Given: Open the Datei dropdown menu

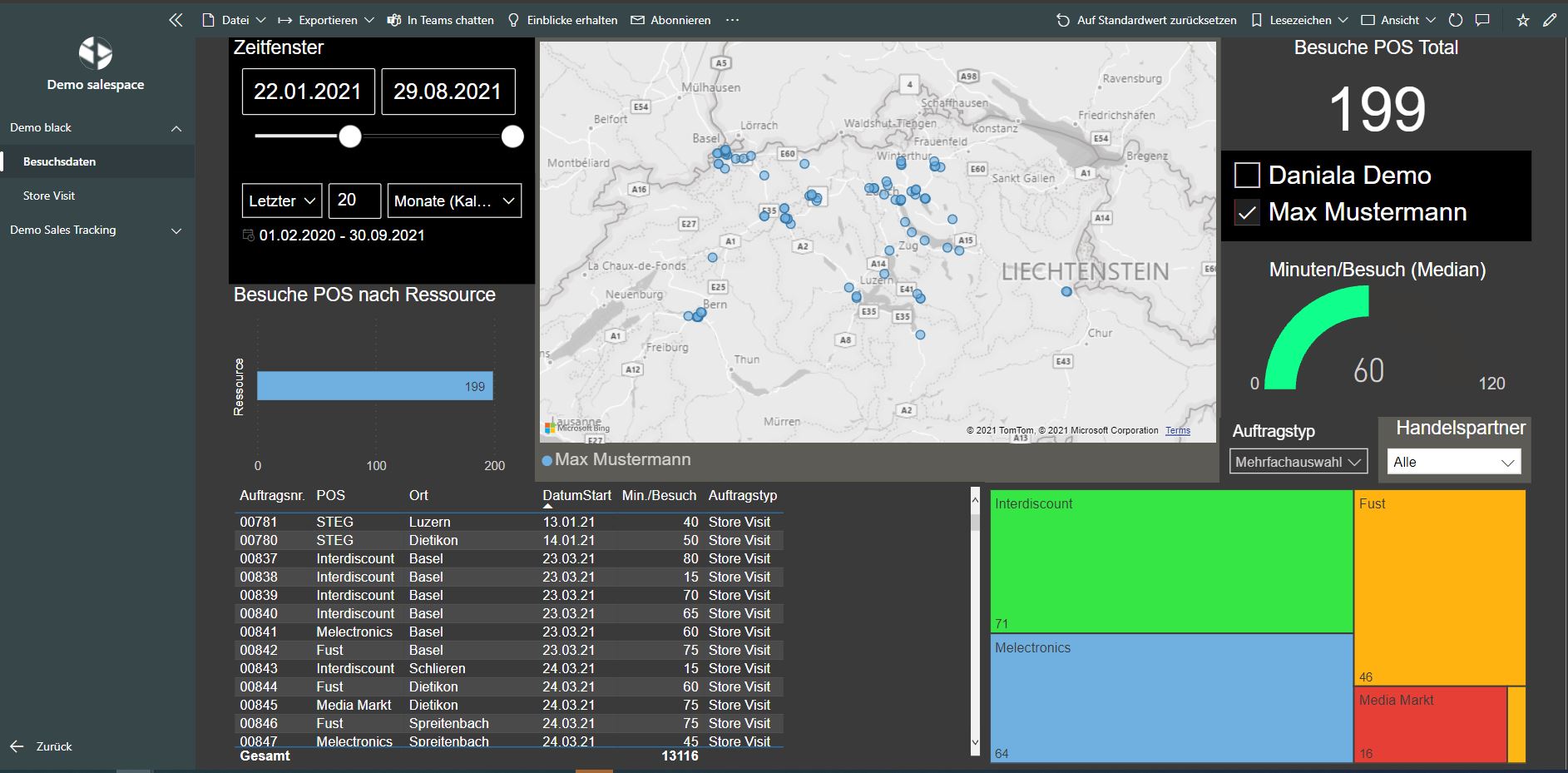Looking at the screenshot, I should (235, 20).
